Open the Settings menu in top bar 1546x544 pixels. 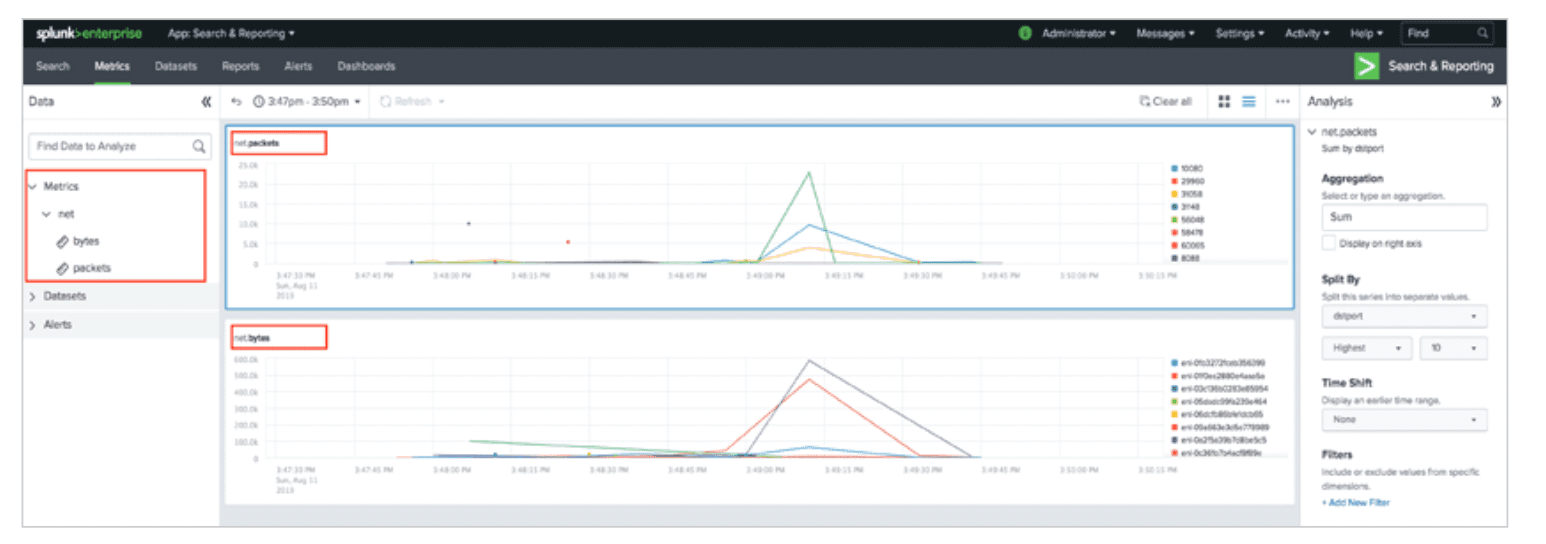pos(1240,33)
